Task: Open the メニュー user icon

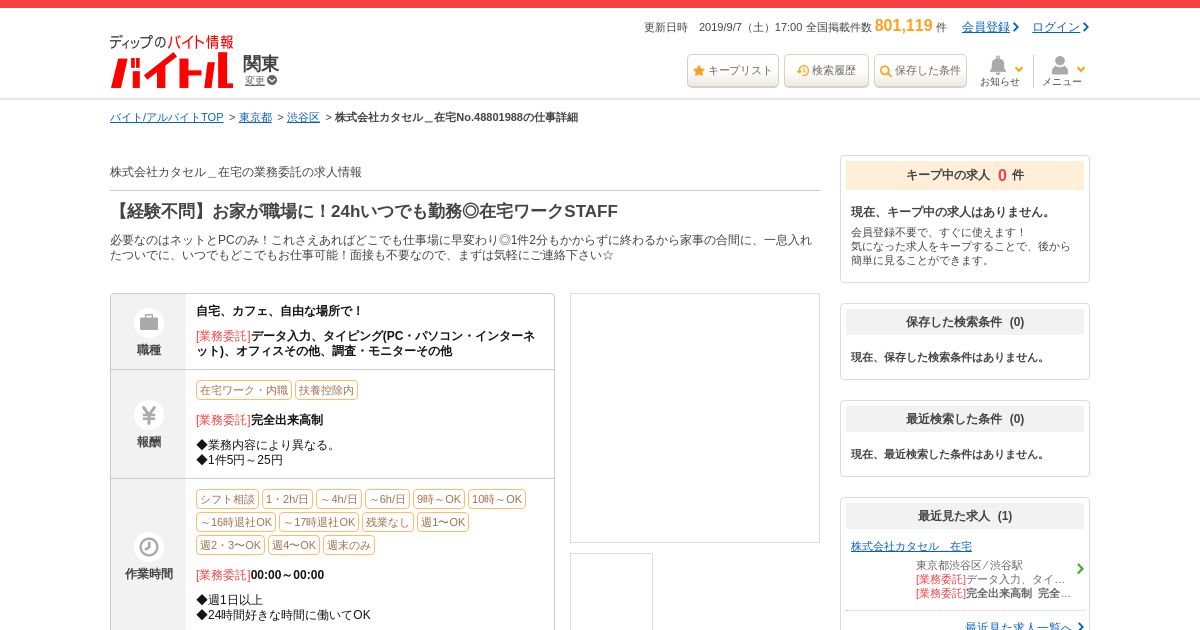Action: [1062, 70]
